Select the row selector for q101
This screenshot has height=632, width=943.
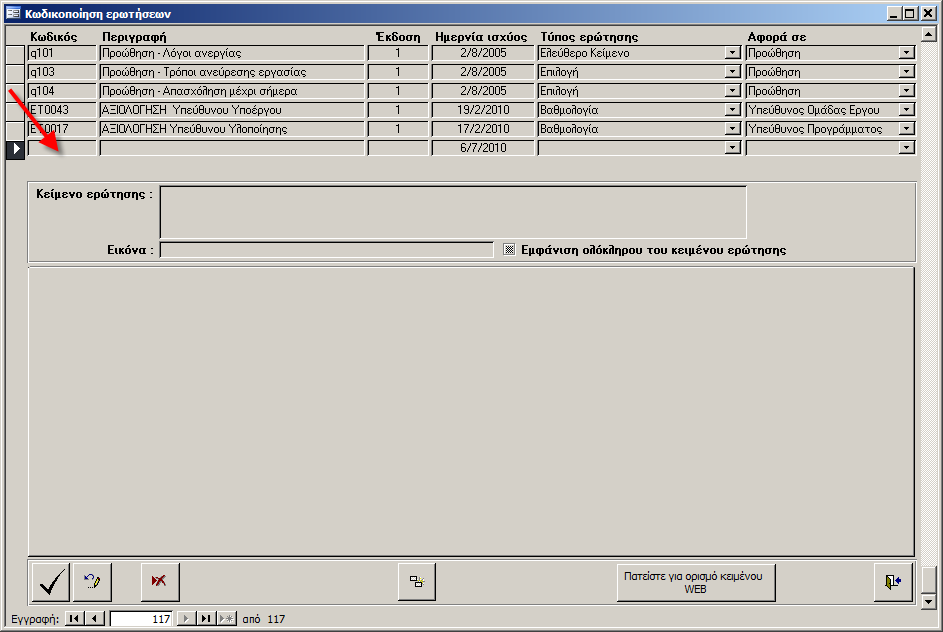coord(15,53)
